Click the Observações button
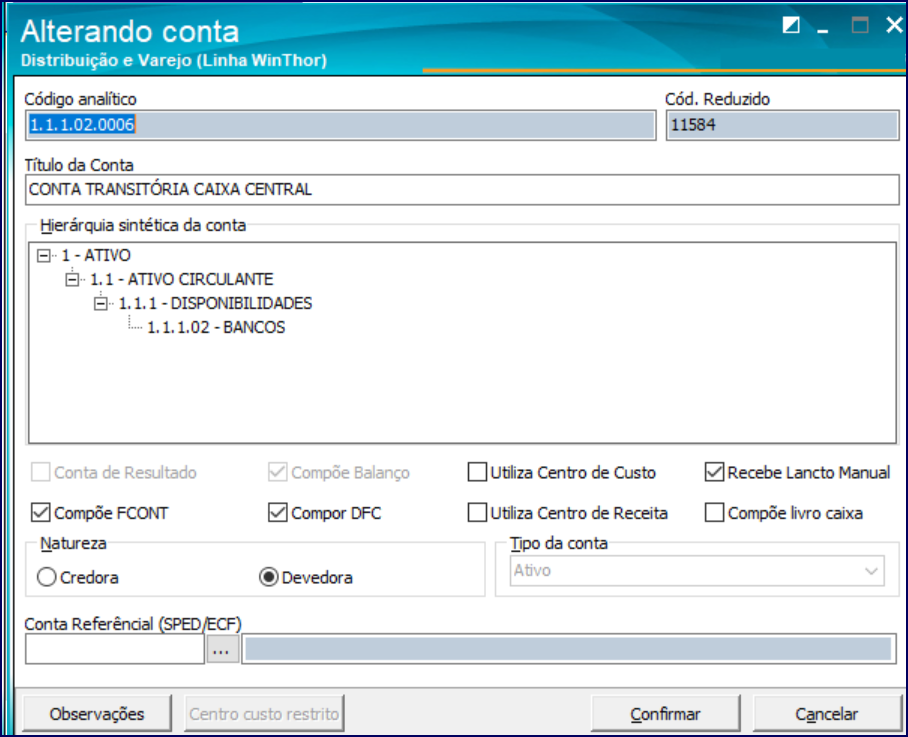908x737 pixels. (x=97, y=714)
